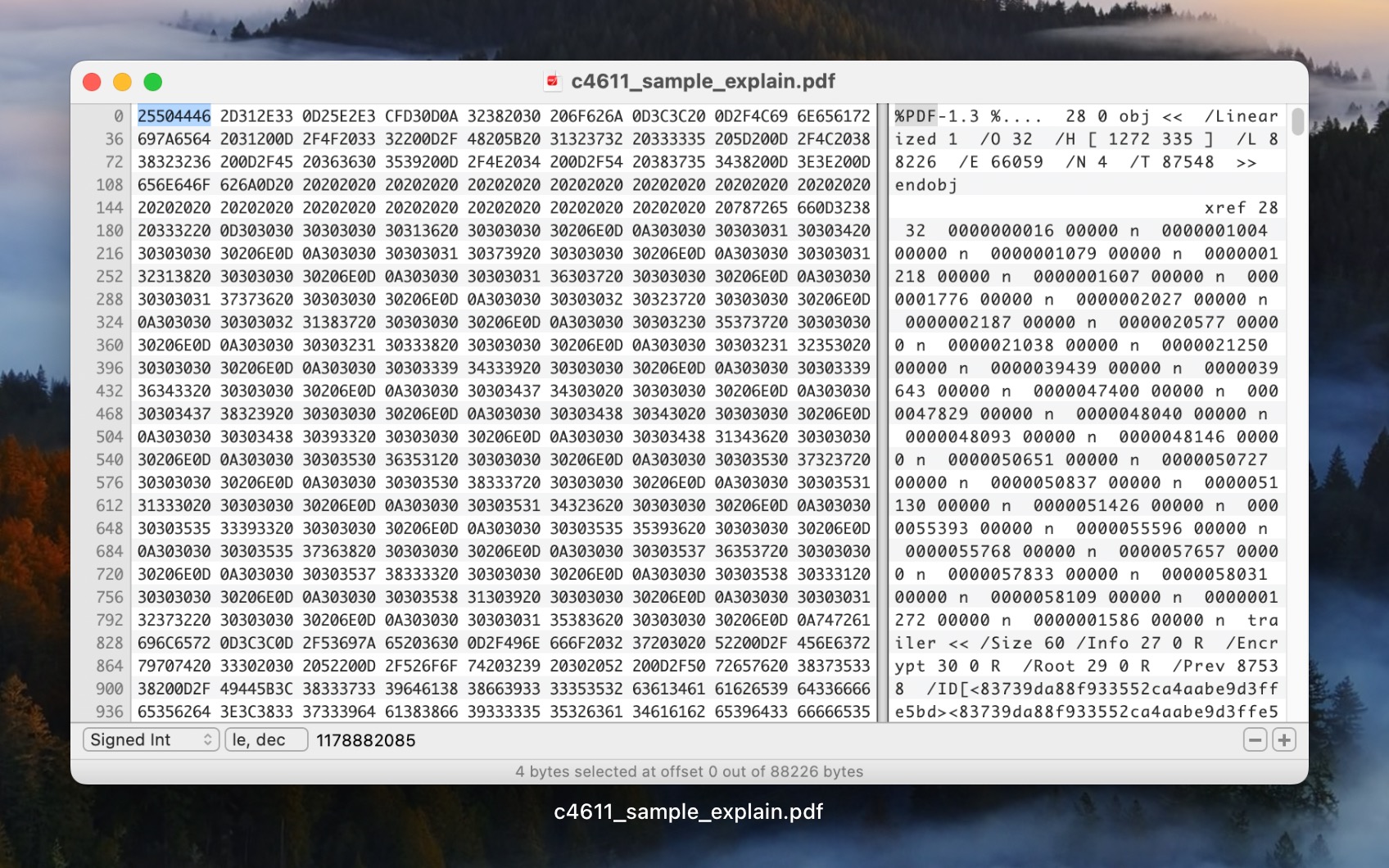
Task: Click '/Linear' text in ASCII pane
Action: tap(1241, 116)
